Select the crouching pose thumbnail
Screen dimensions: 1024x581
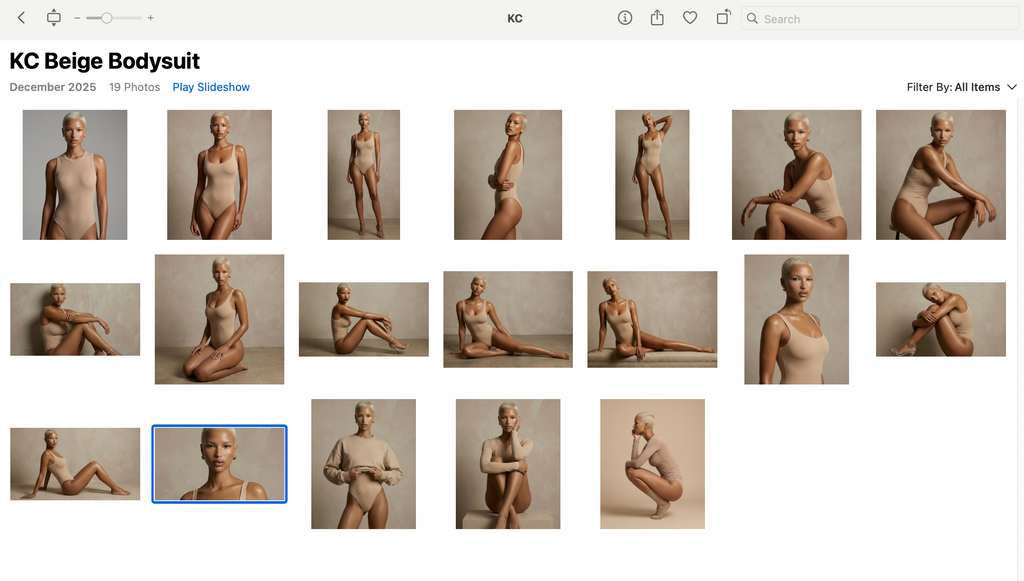[652, 463]
